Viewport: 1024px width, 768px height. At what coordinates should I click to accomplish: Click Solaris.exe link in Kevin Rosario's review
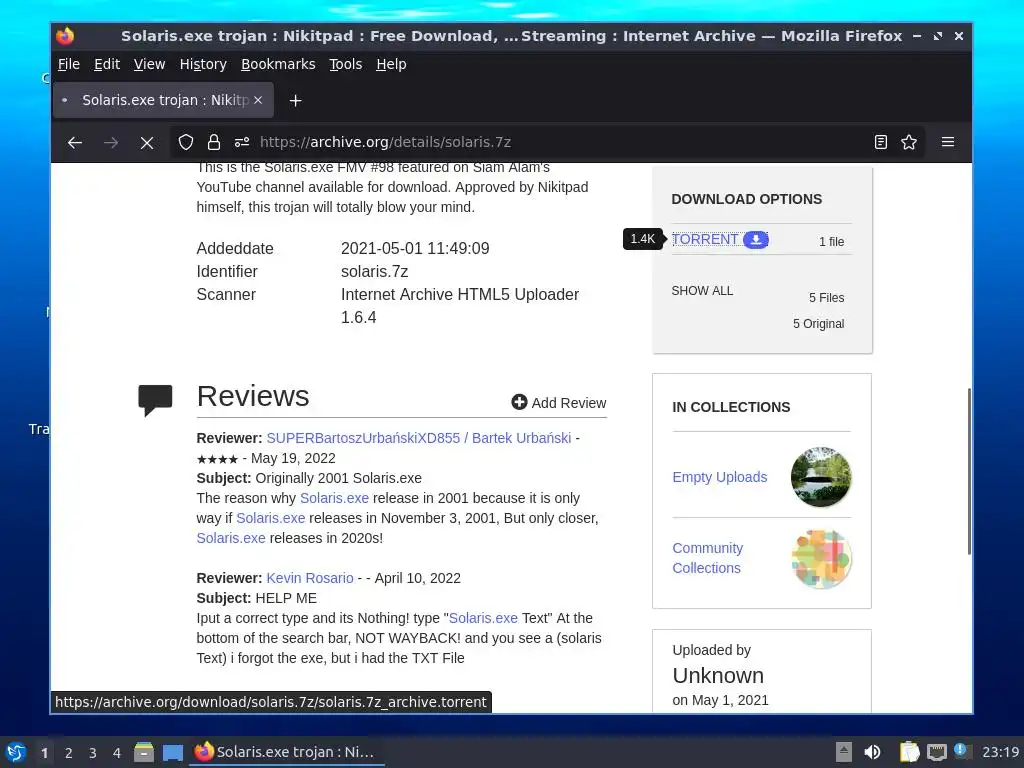[483, 618]
